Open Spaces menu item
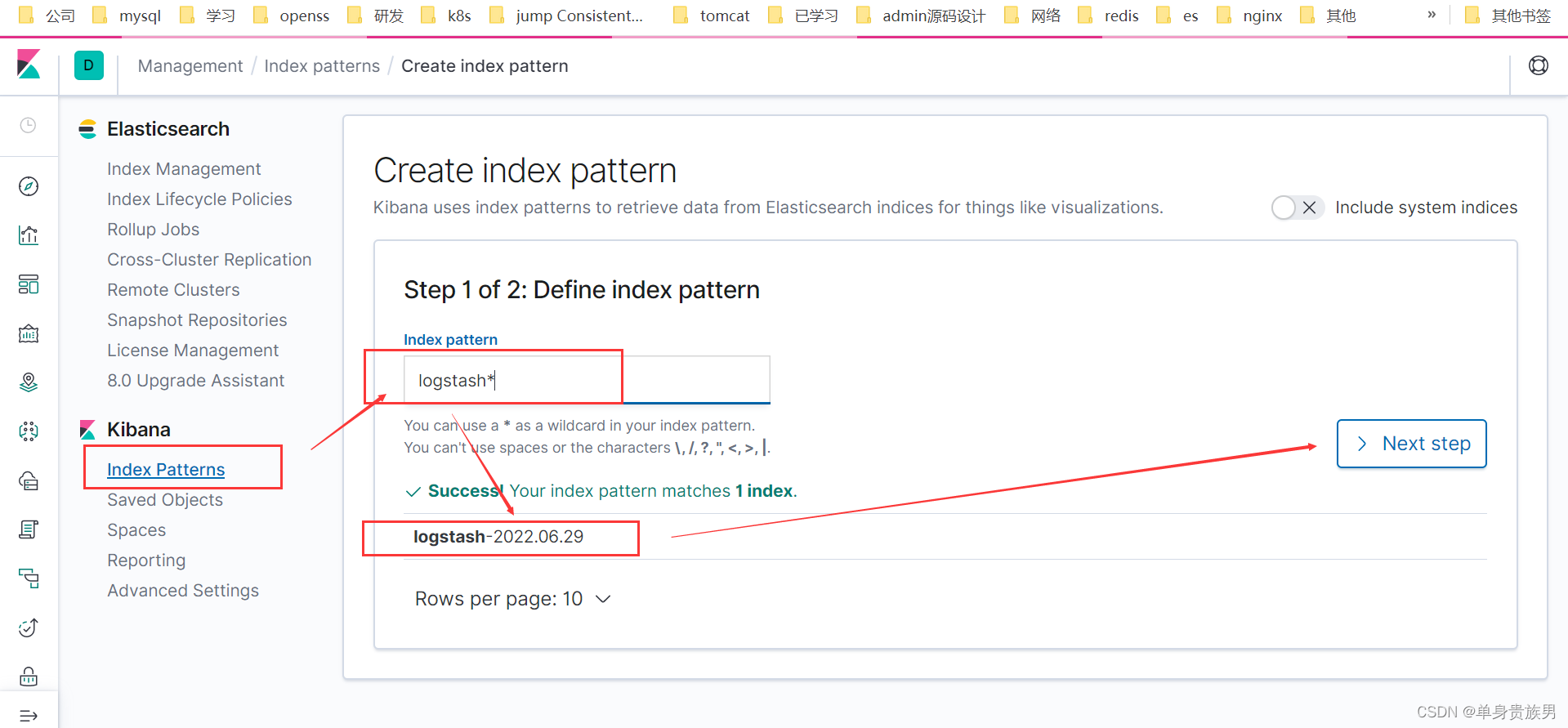Image resolution: width=1568 pixels, height=728 pixels. pyautogui.click(x=136, y=530)
